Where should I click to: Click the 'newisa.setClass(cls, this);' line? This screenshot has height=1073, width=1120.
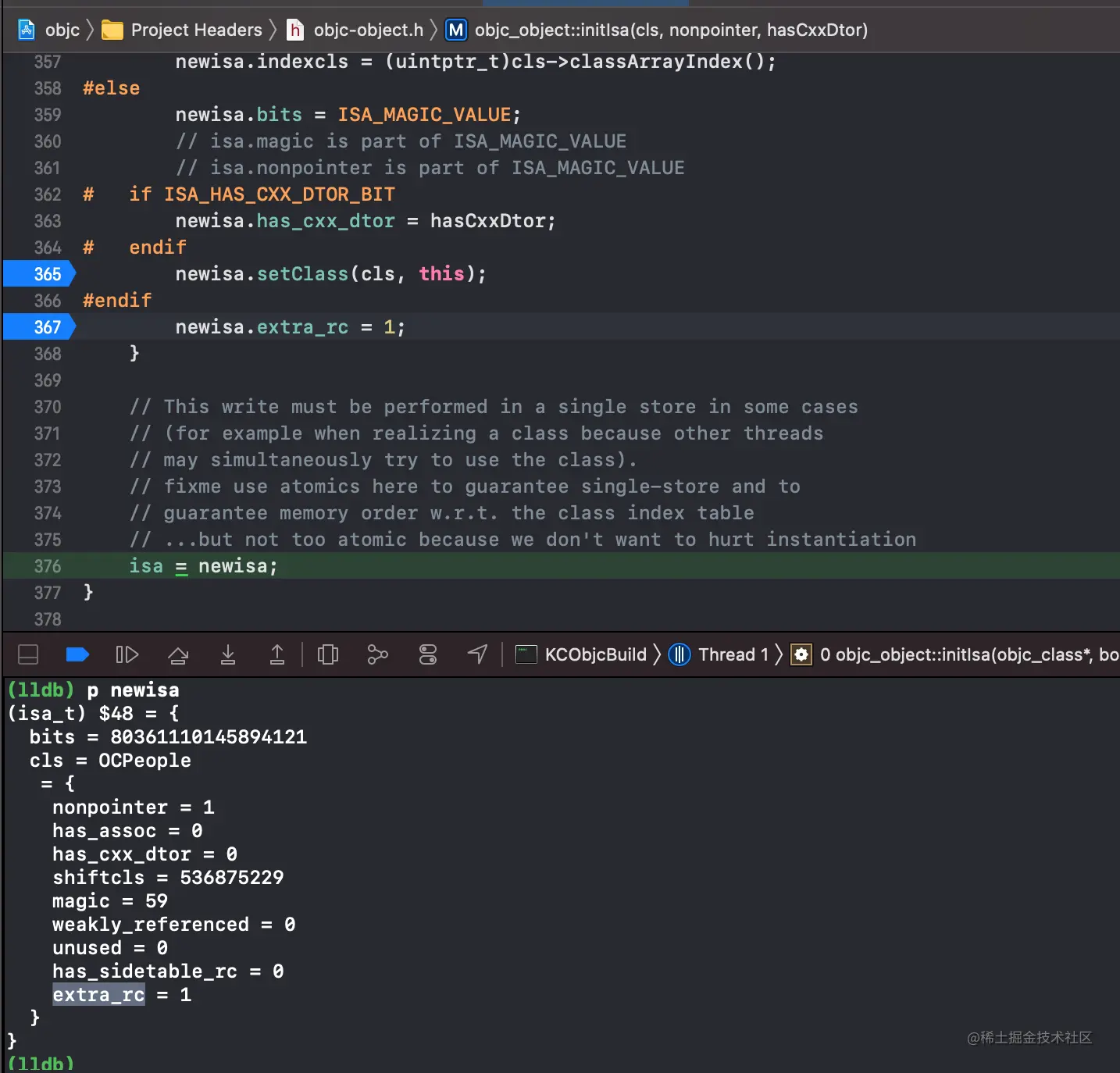(x=331, y=274)
